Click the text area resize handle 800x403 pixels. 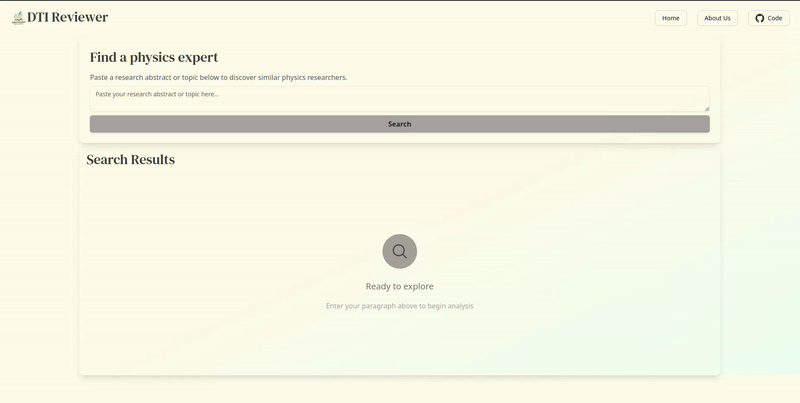pyautogui.click(x=707, y=109)
